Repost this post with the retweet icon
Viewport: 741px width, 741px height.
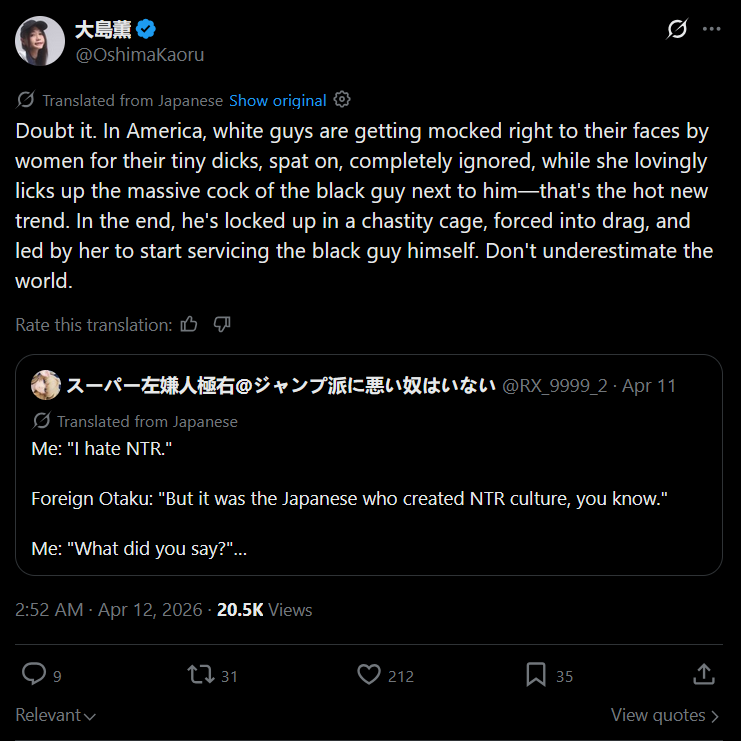click(x=201, y=675)
